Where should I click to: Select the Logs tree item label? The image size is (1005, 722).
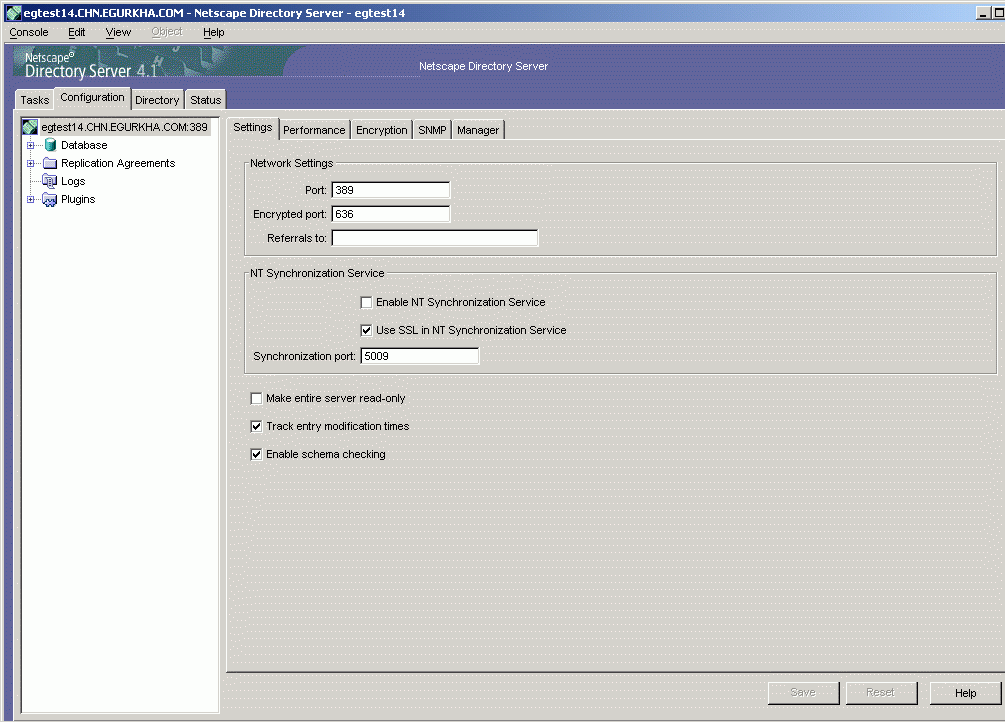click(73, 181)
